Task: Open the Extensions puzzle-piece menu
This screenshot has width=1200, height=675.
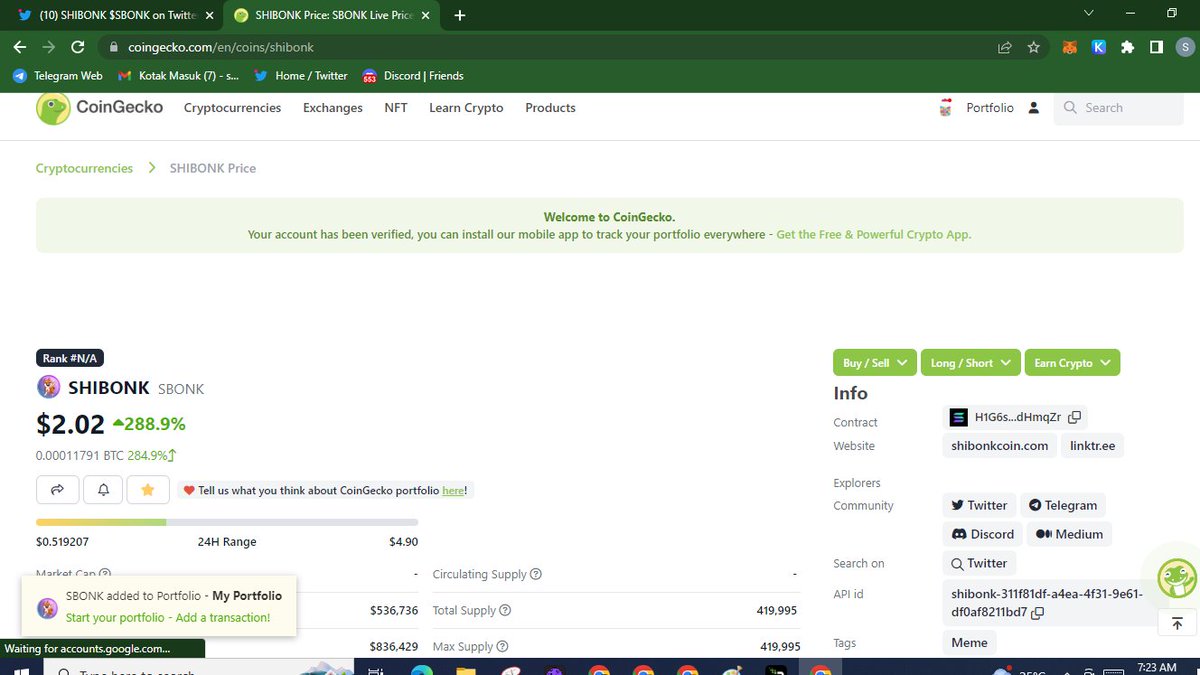Action: (1128, 47)
